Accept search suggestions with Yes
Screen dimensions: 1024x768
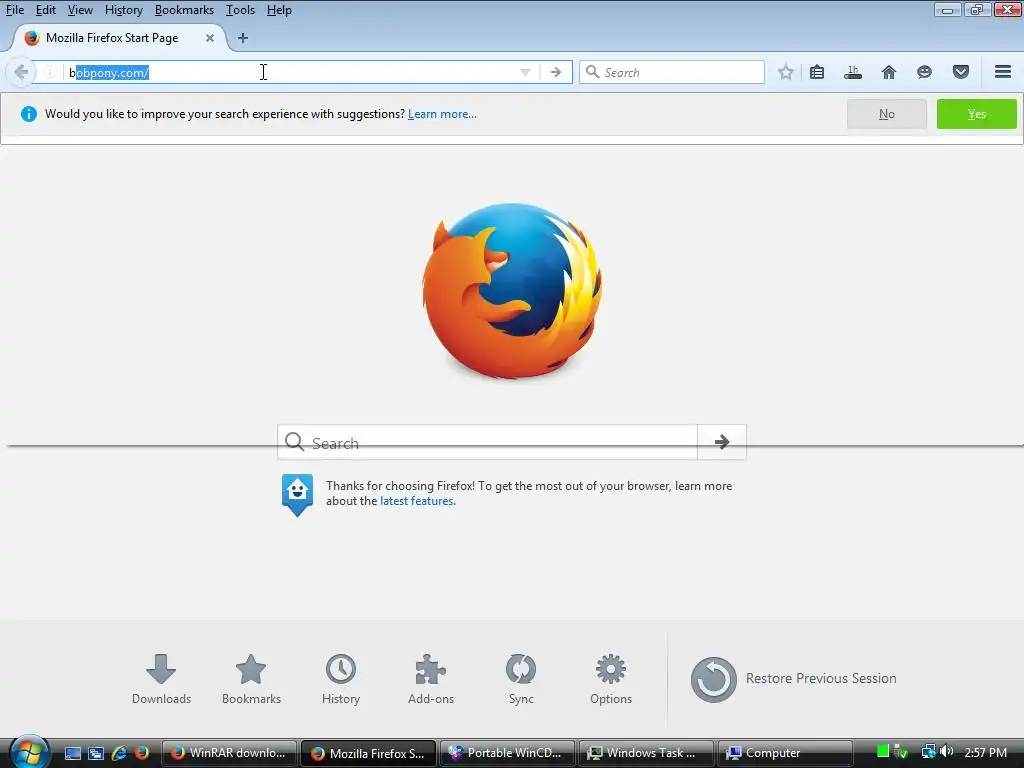coord(976,114)
